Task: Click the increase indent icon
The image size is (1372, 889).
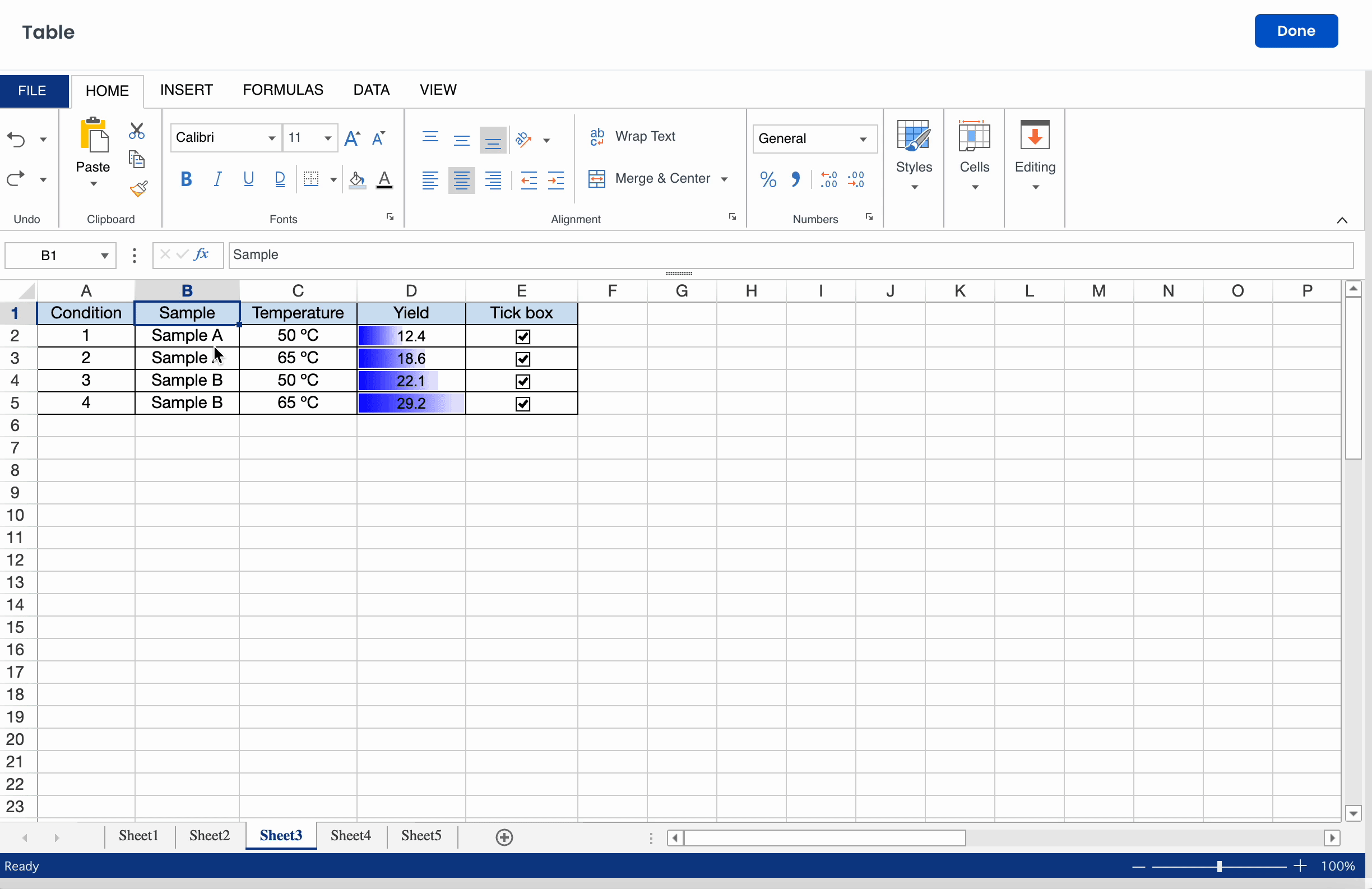Action: tap(556, 180)
